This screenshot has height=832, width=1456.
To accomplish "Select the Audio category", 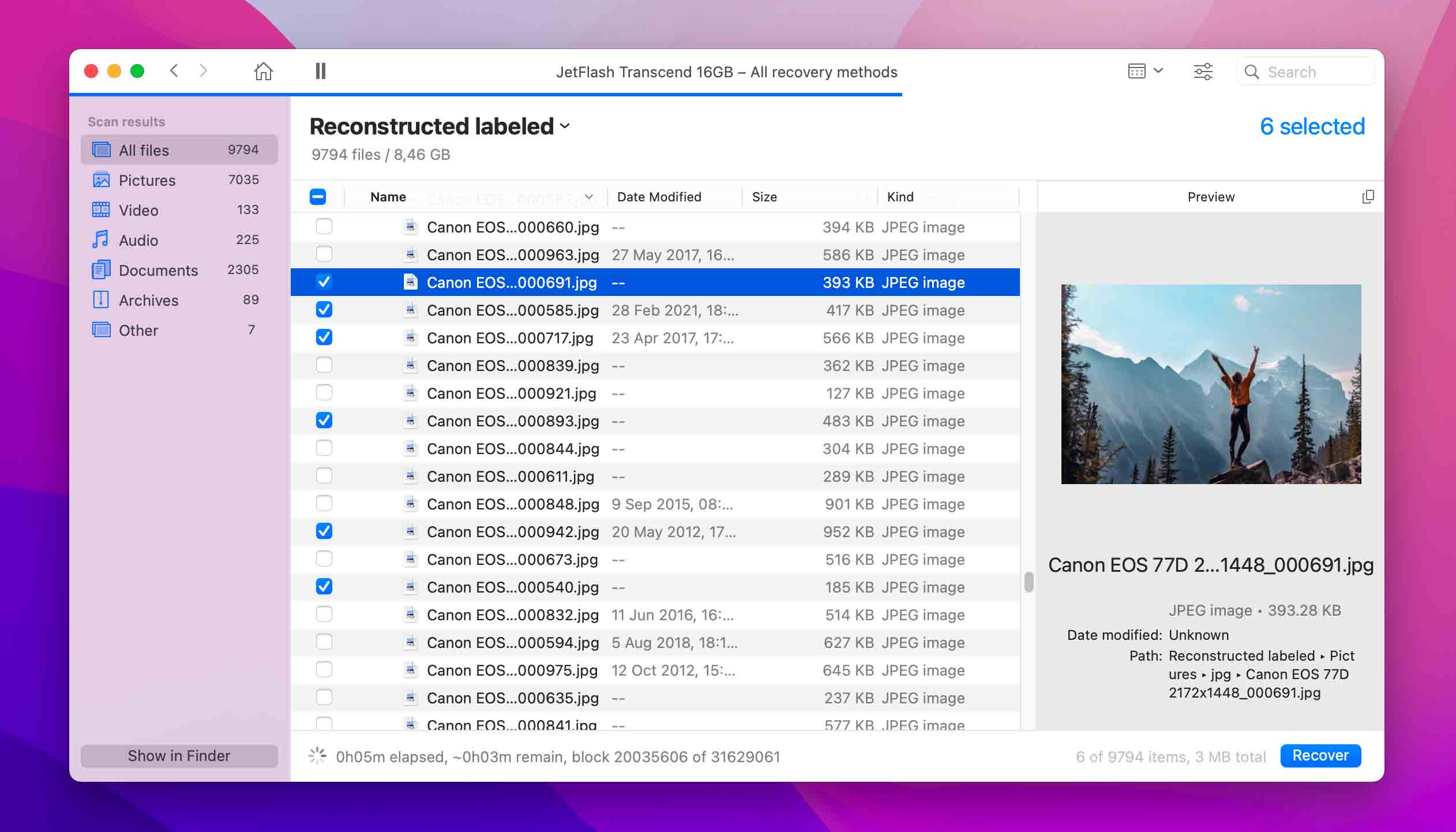I will point(179,240).
